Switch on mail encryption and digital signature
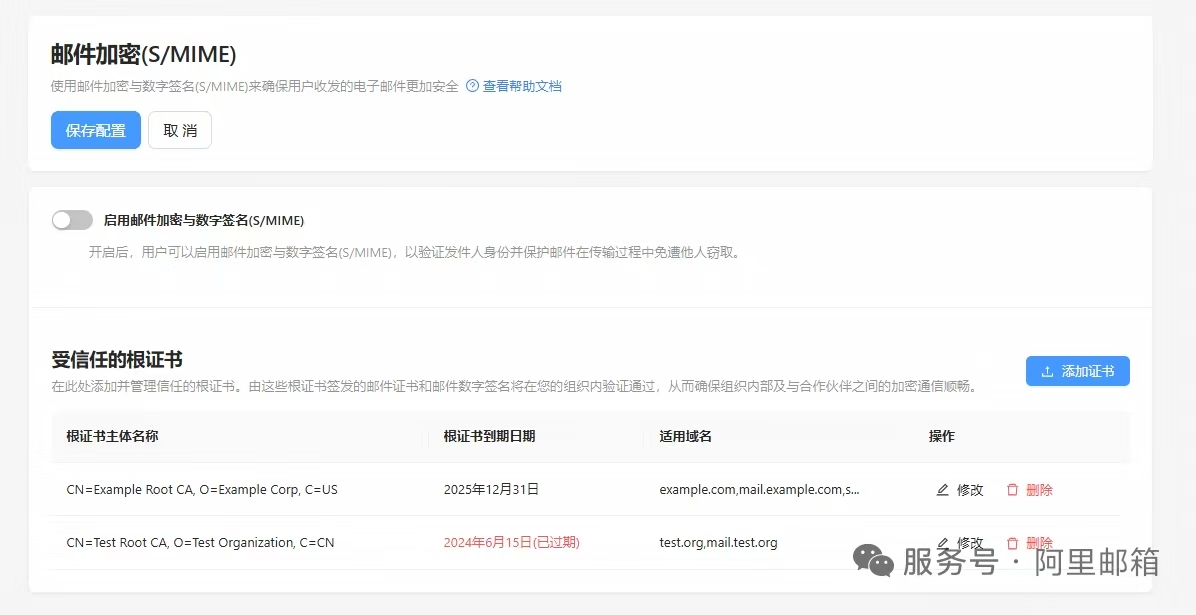 point(72,219)
